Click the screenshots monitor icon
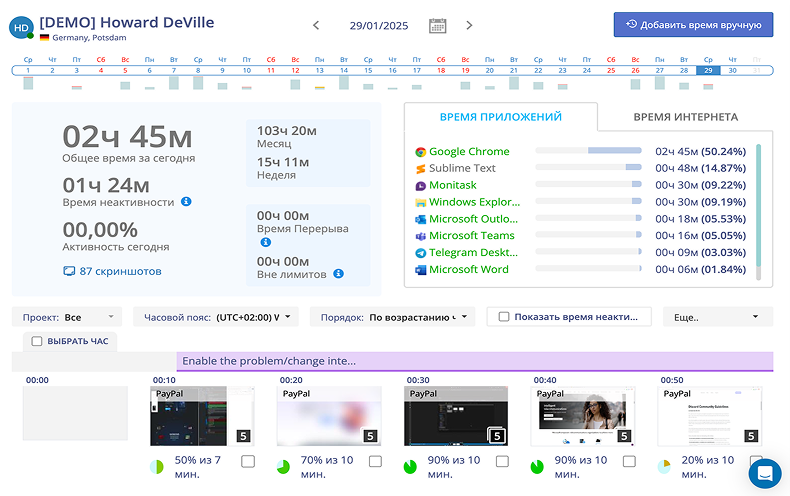 (69, 271)
